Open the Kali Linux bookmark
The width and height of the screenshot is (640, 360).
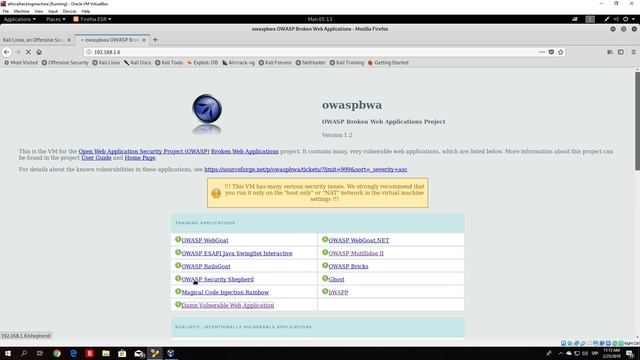(x=106, y=63)
